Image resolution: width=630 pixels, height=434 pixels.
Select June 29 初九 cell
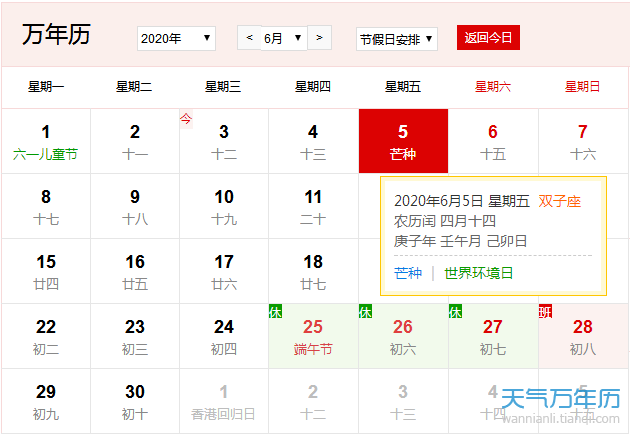pyautogui.click(x=46, y=401)
